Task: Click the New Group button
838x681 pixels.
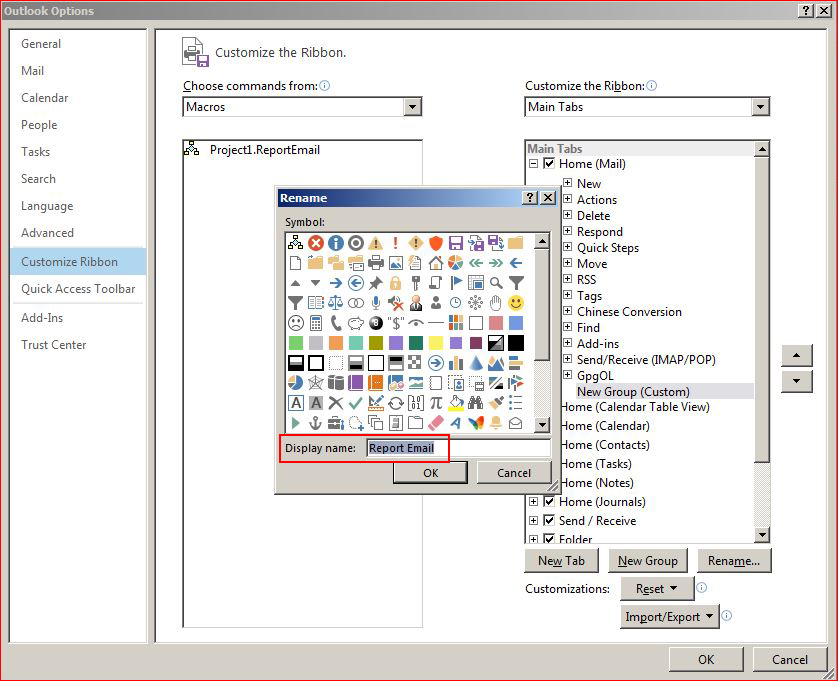Action: point(648,561)
